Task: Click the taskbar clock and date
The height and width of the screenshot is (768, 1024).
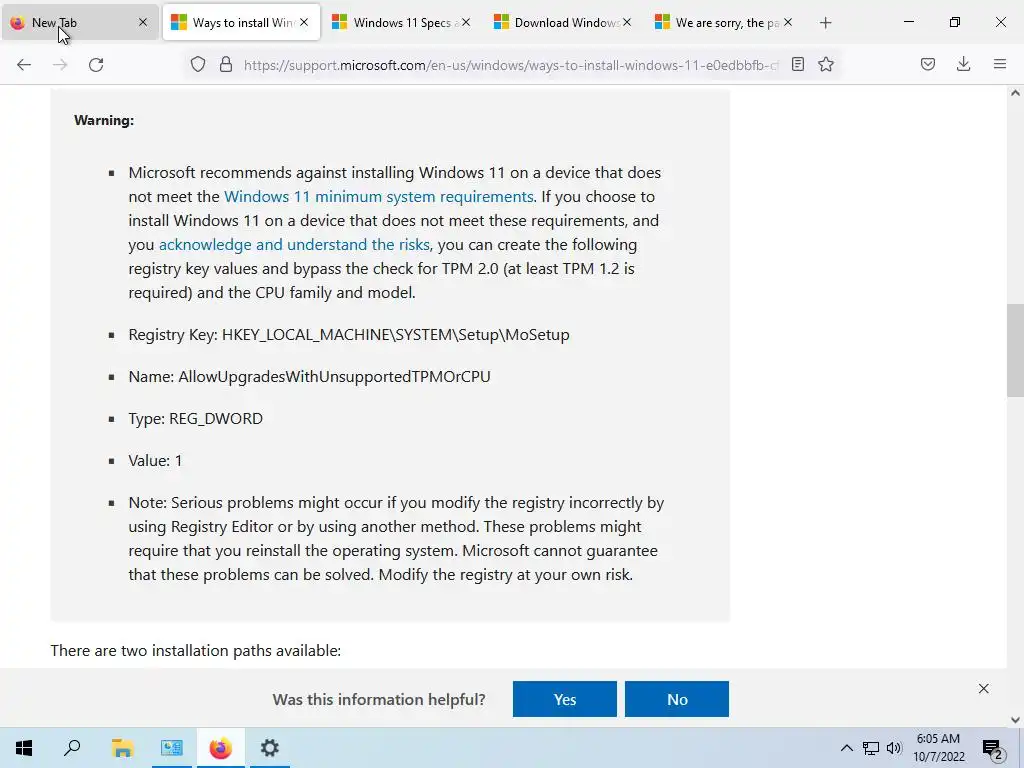Action: pyautogui.click(x=938, y=748)
